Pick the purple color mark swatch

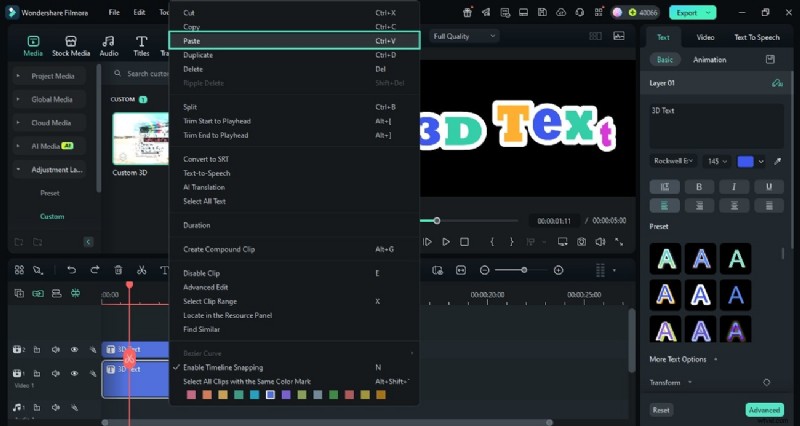click(286, 395)
